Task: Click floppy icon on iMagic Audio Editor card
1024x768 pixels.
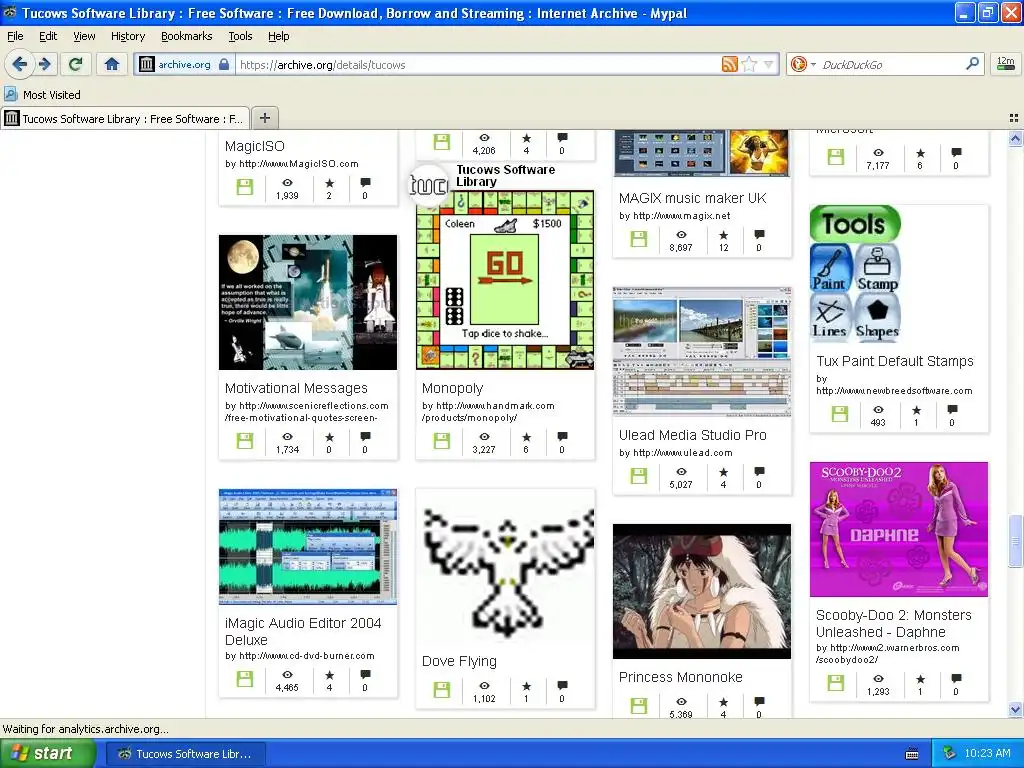Action: (245, 679)
